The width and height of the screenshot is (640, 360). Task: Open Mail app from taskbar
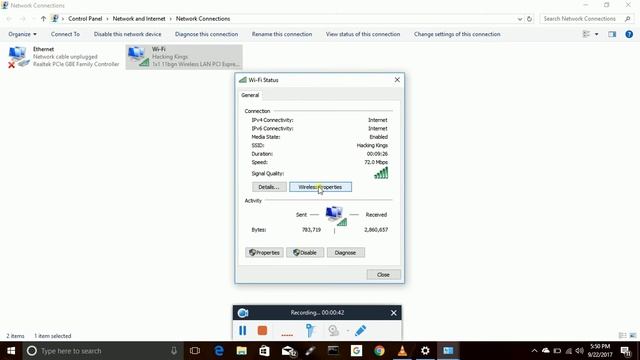coord(289,351)
